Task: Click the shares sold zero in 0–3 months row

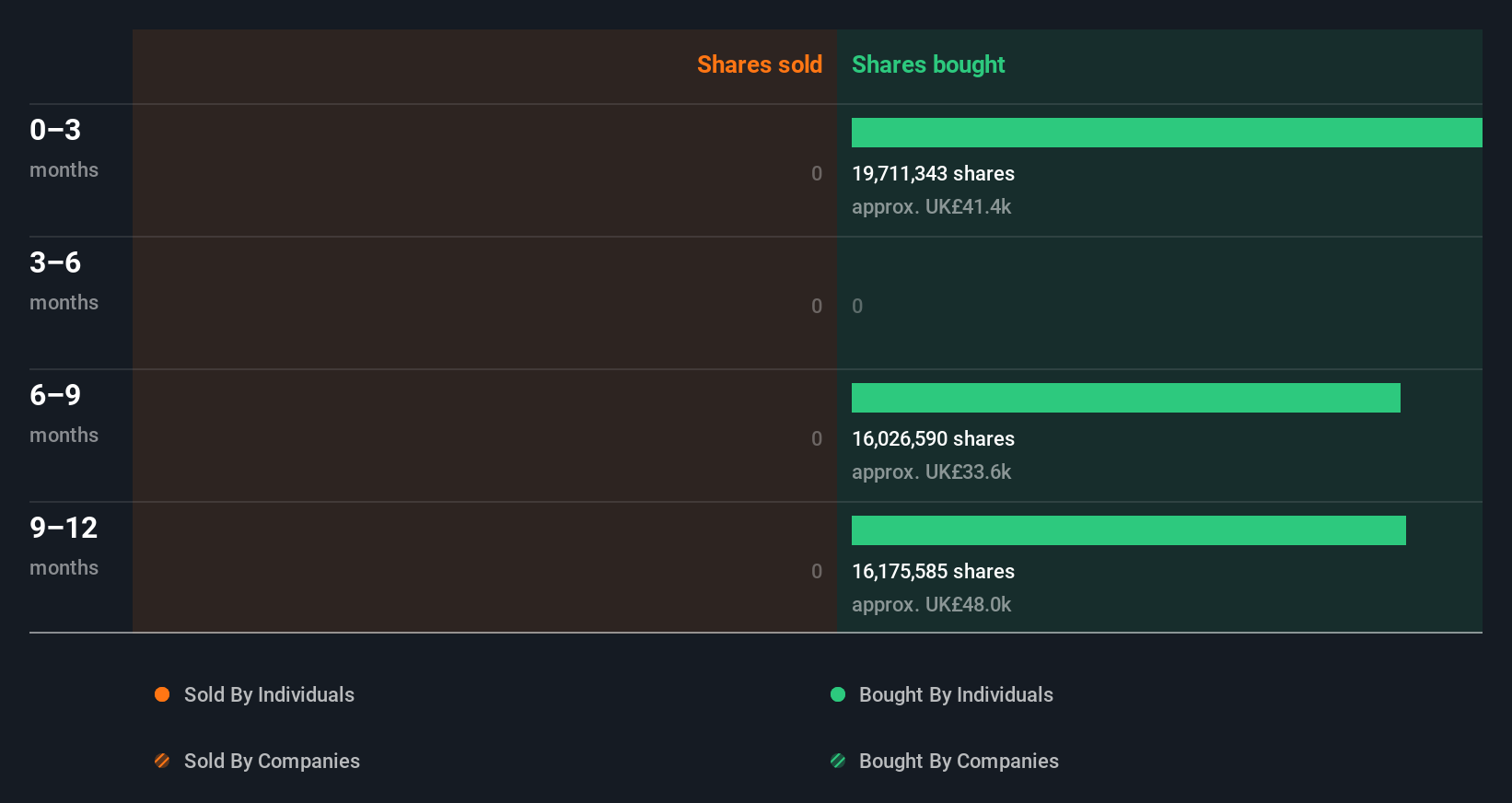Action: pyautogui.click(x=817, y=174)
